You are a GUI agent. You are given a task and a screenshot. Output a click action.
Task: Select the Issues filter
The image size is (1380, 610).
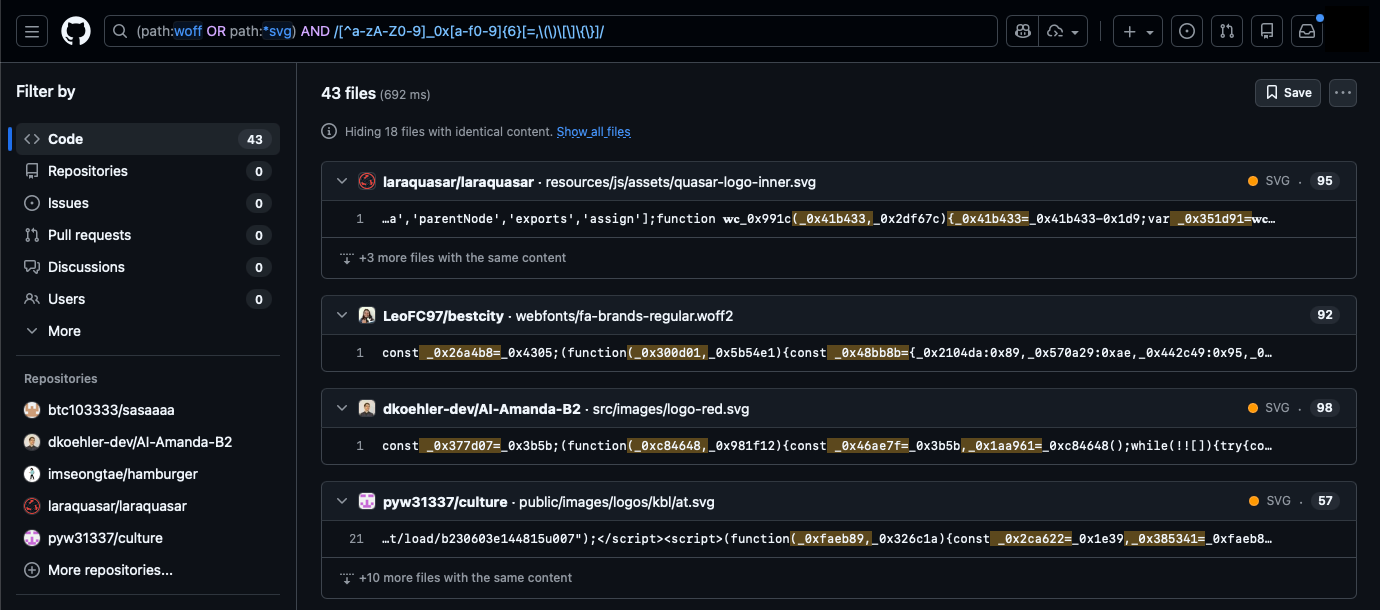tap(148, 203)
